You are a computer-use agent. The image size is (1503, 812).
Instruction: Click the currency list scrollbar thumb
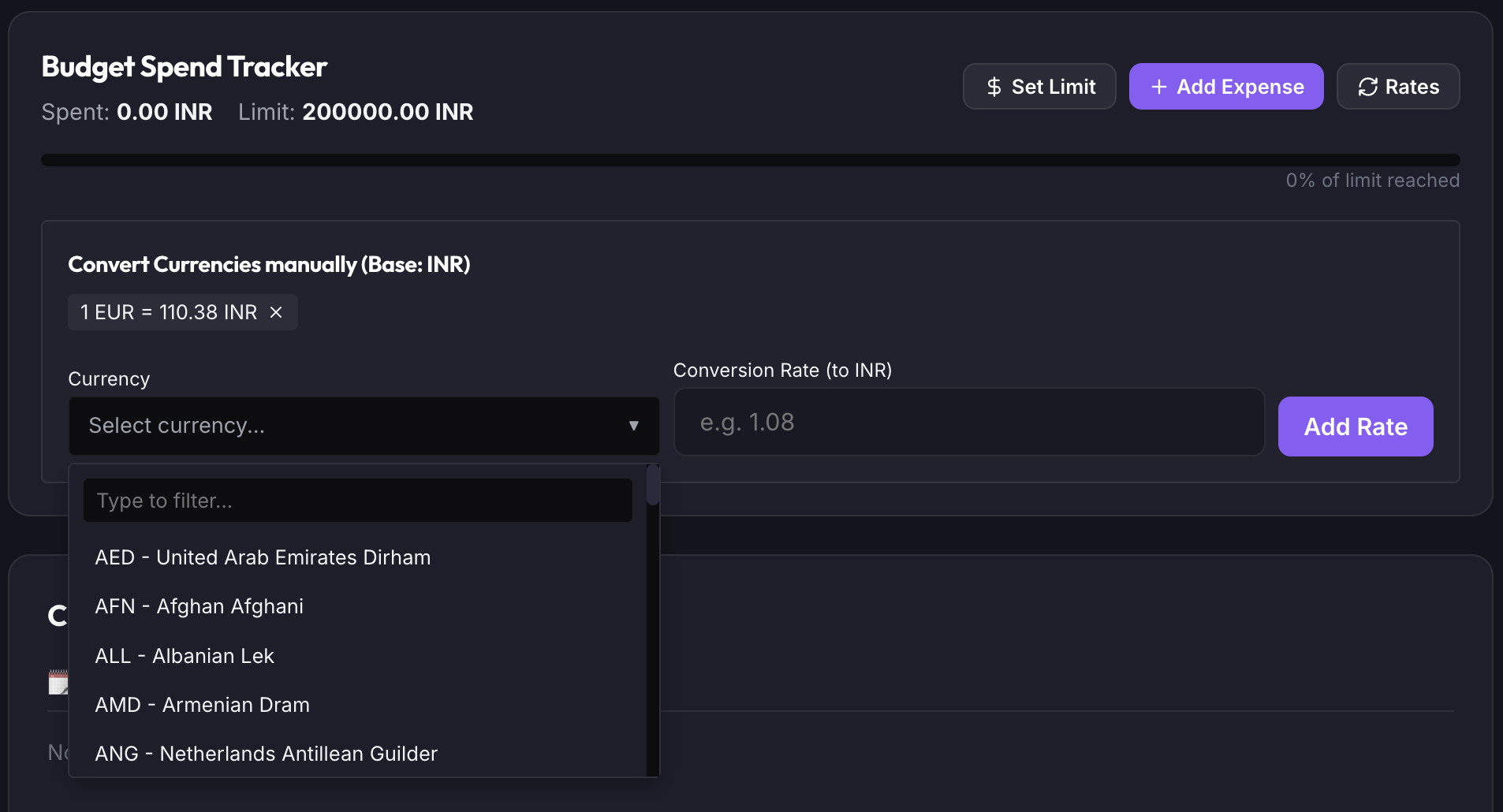coord(652,485)
